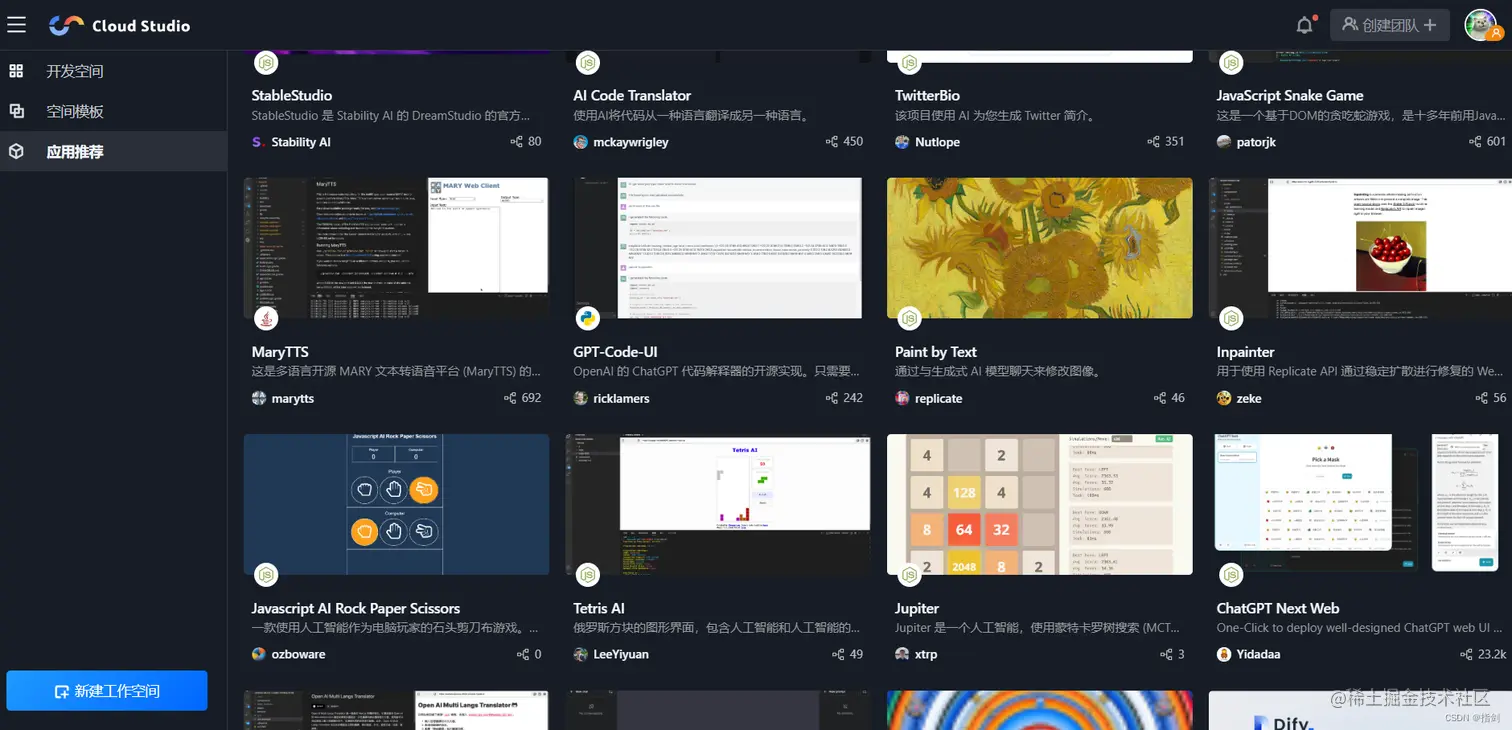Open Rock Paper Scissors thumbnail
The width and height of the screenshot is (1512, 730).
coord(396,504)
